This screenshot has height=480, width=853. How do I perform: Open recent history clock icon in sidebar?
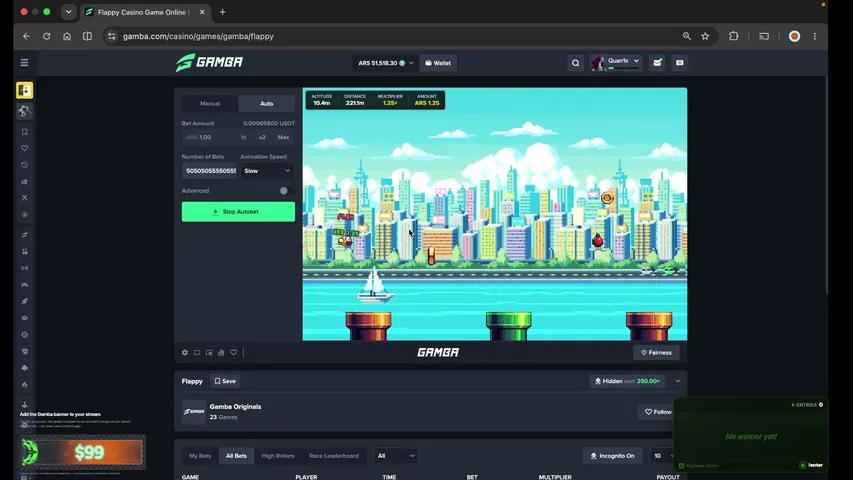pyautogui.click(x=24, y=165)
